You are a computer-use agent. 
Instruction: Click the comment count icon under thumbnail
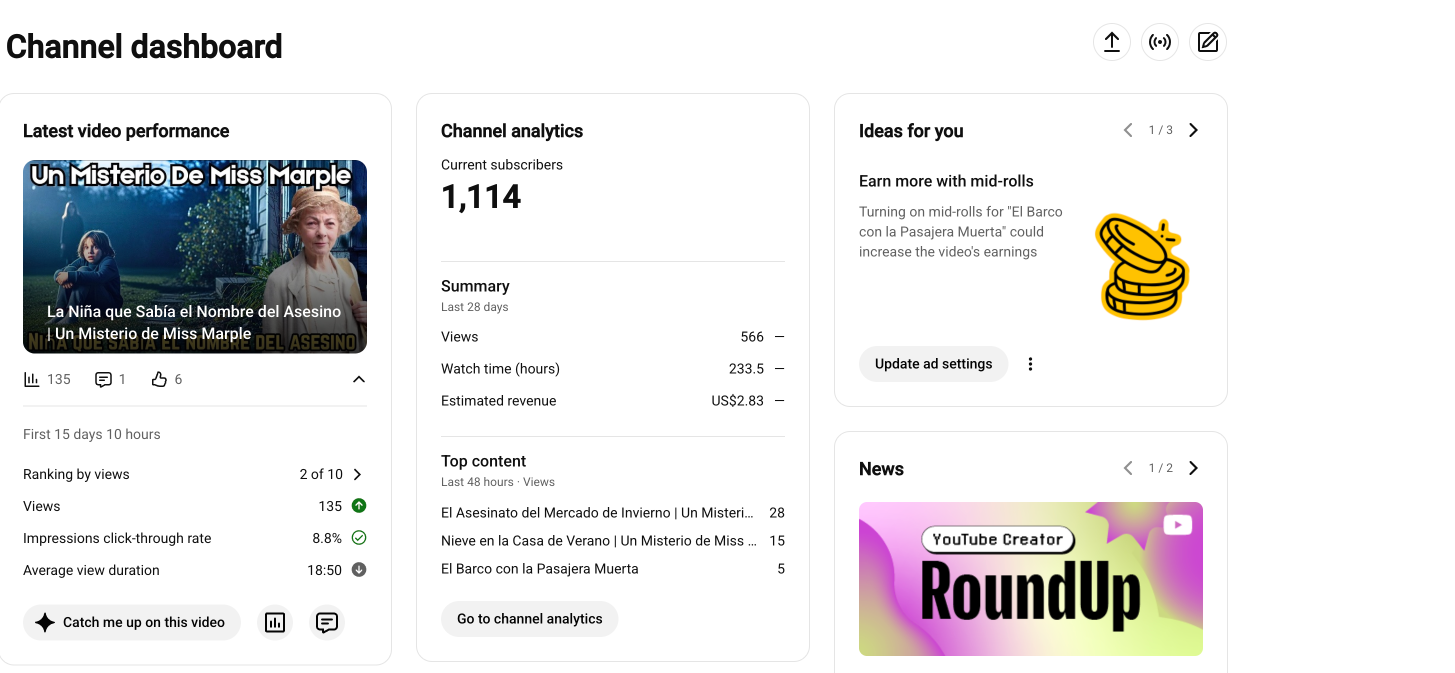click(x=103, y=379)
